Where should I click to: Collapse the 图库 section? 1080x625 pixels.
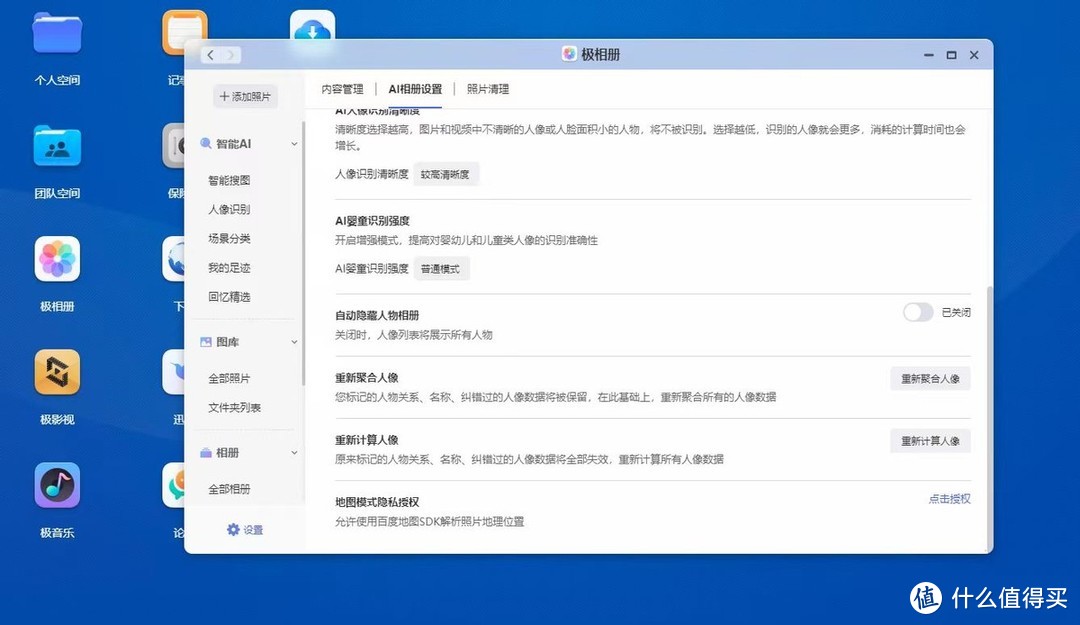pos(293,341)
